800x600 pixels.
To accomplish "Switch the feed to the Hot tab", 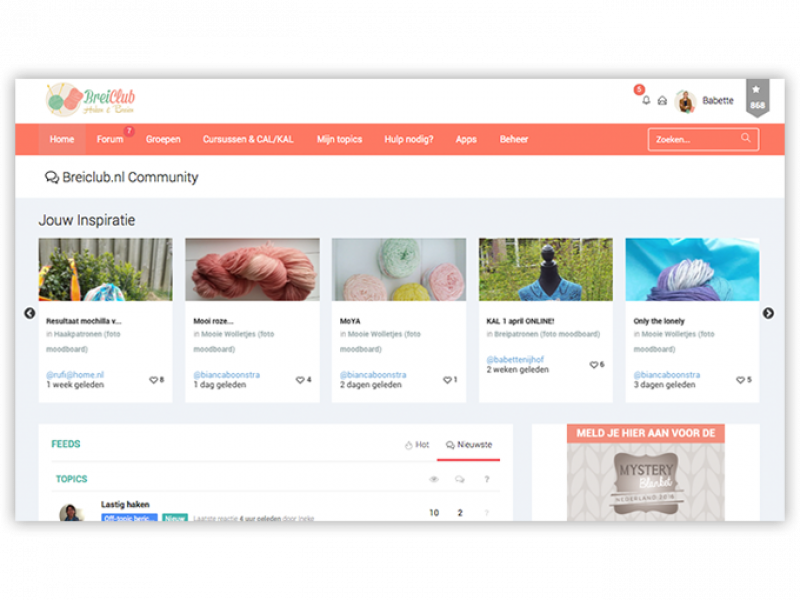I will point(416,444).
